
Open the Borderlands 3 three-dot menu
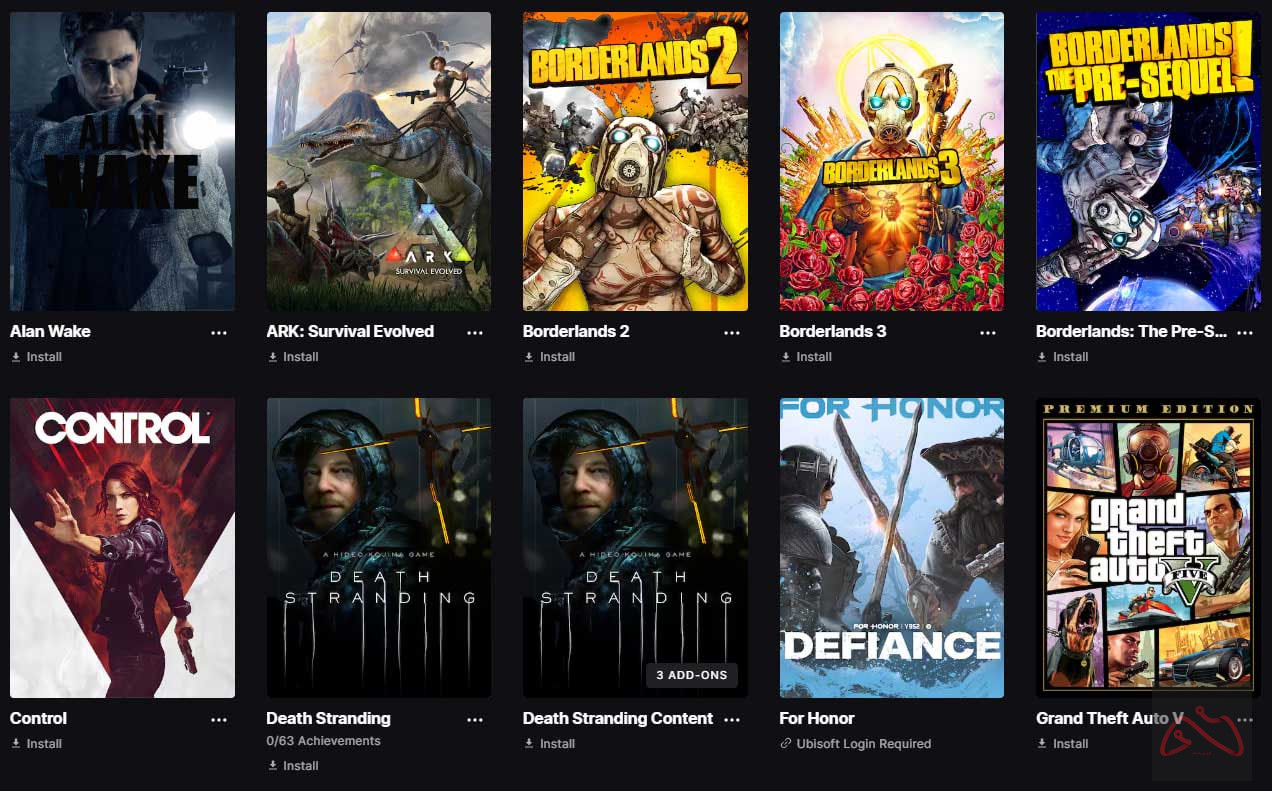tap(988, 332)
